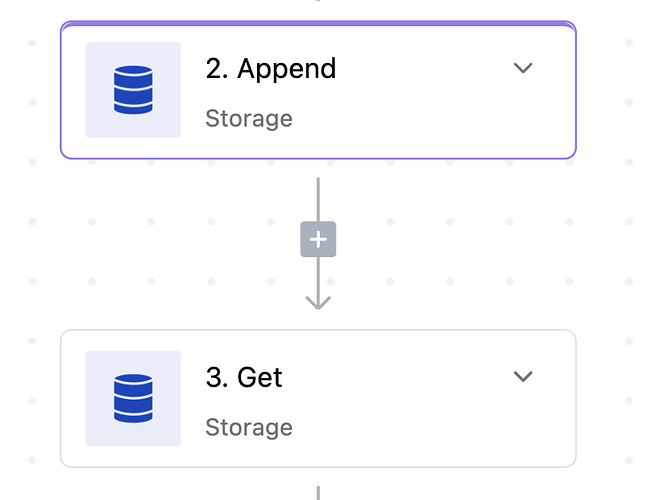The image size is (670, 500).
Task: Select the "3. Get" step title
Action: point(244,378)
